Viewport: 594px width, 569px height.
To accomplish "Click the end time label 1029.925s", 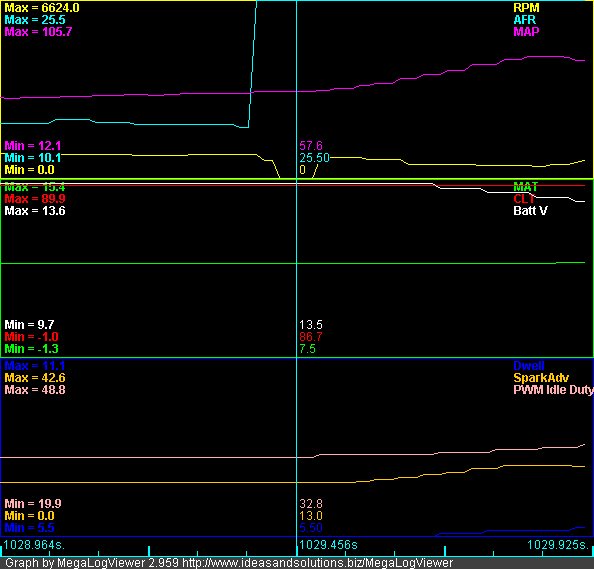I will 558,545.
